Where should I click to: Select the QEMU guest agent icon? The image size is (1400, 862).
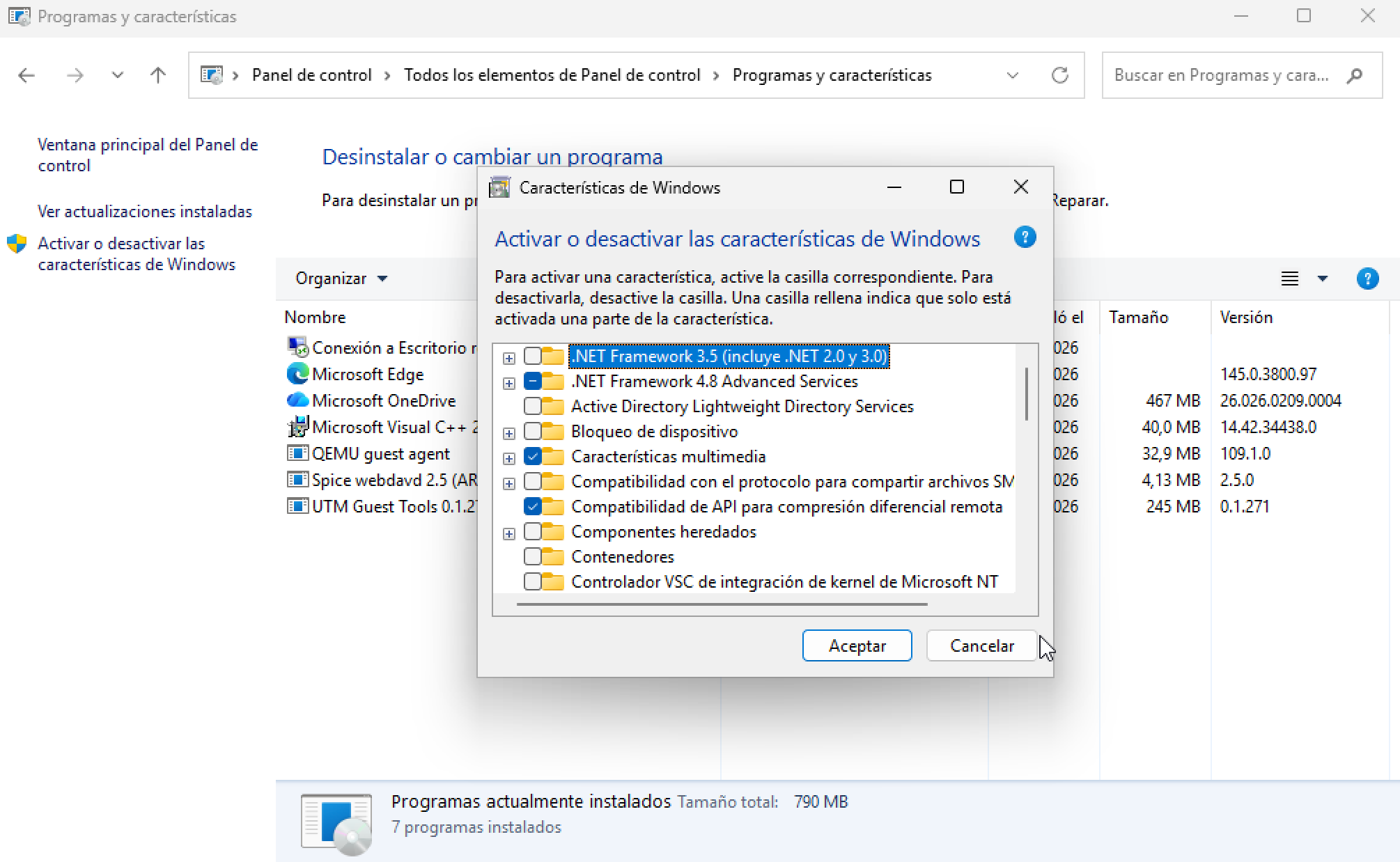[x=297, y=453]
